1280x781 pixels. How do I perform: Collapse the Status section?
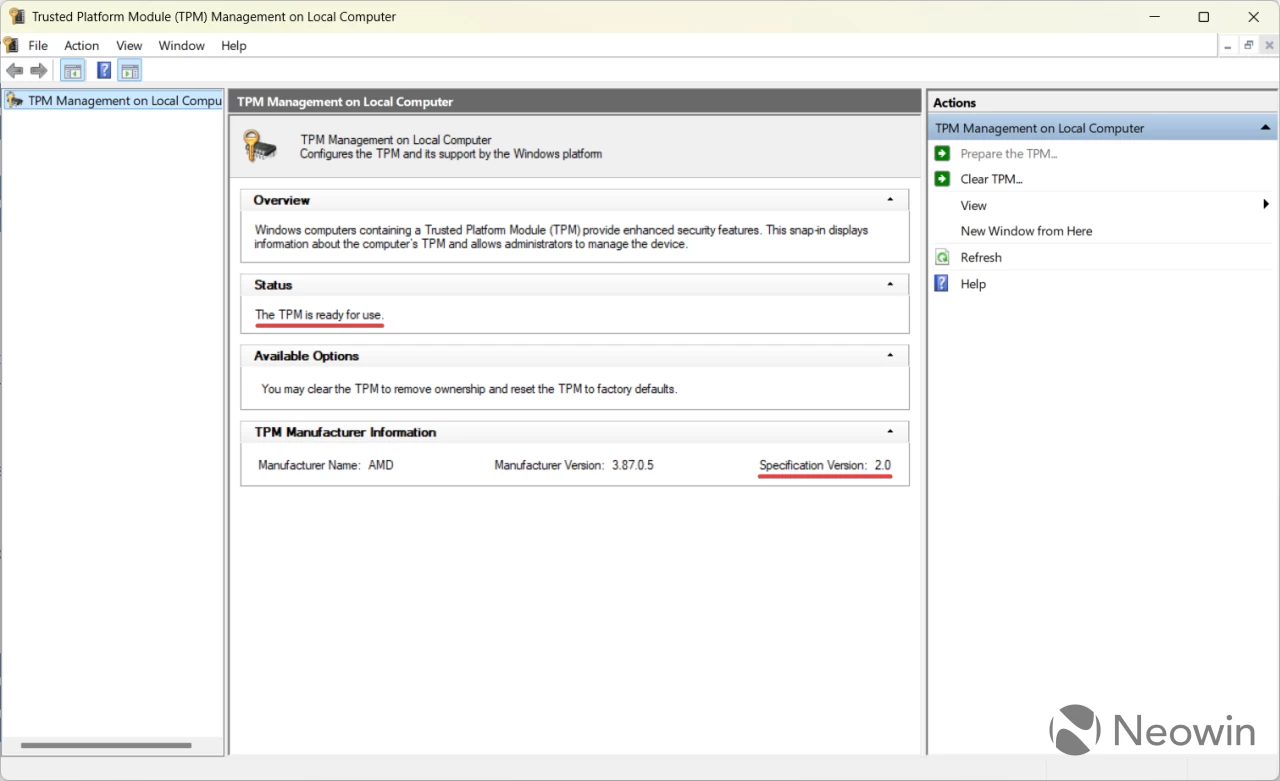(x=890, y=284)
